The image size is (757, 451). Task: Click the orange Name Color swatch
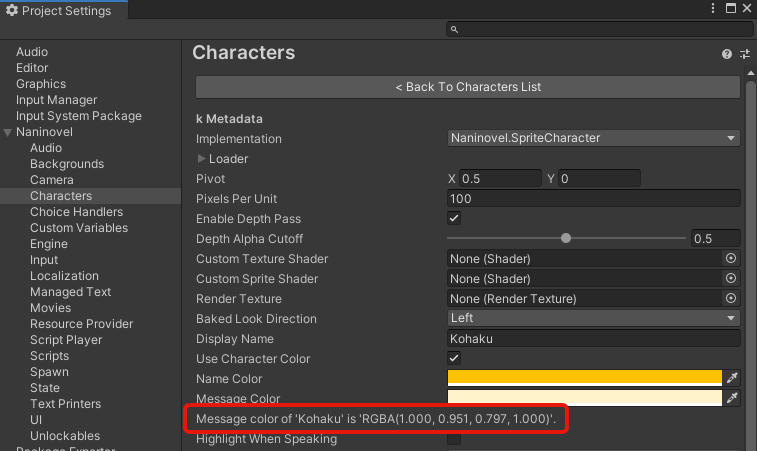584,378
